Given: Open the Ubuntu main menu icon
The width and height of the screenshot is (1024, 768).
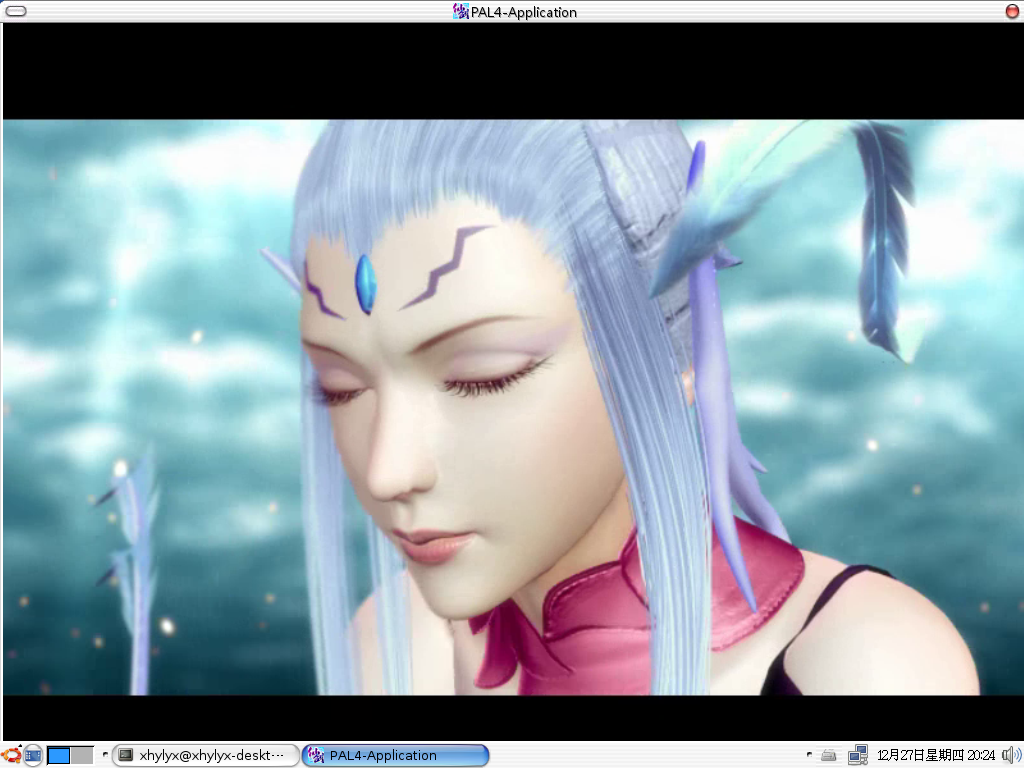Looking at the screenshot, I should coord(11,756).
